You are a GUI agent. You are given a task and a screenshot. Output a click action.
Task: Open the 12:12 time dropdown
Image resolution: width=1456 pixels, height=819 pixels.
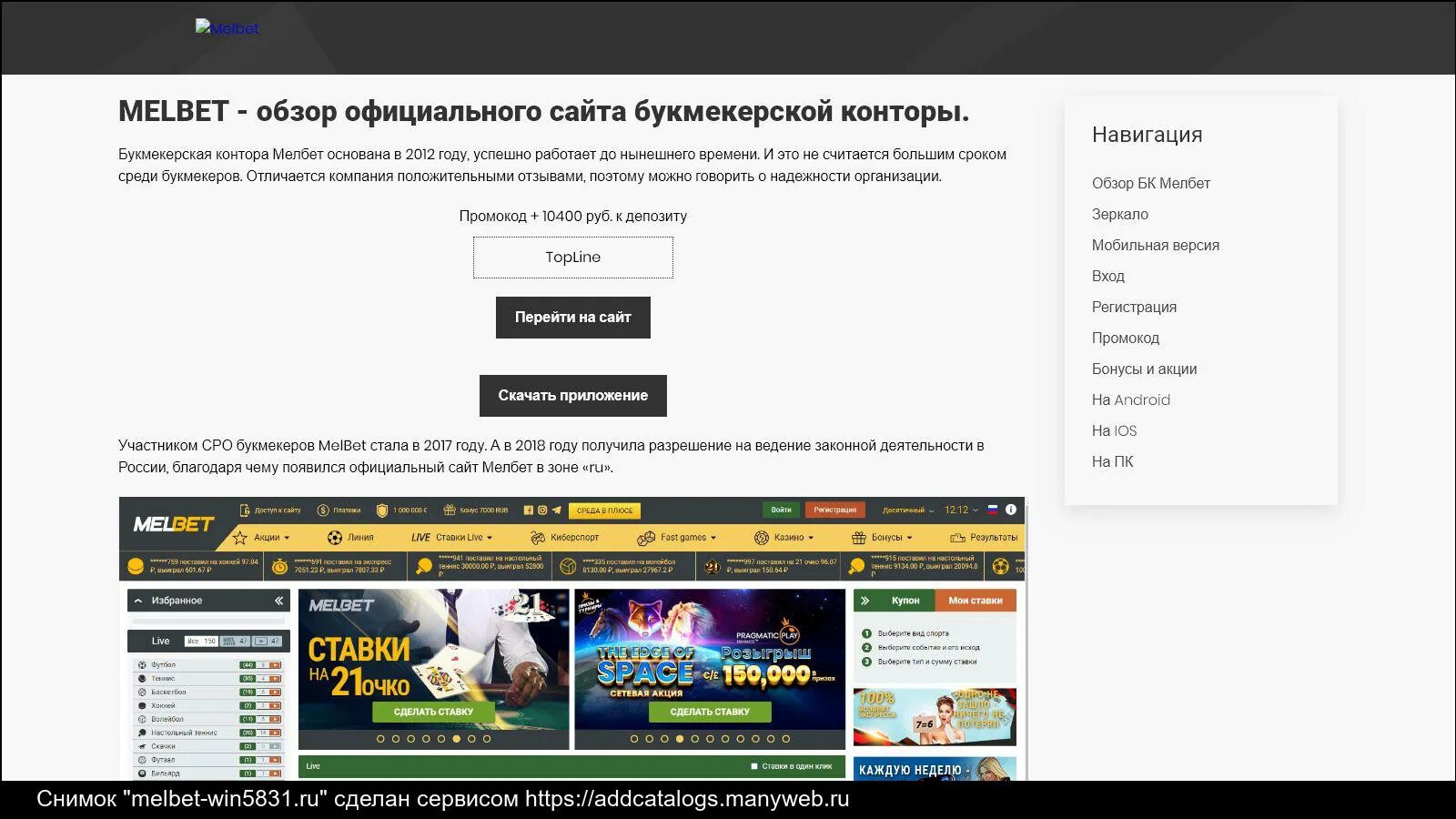tap(962, 510)
